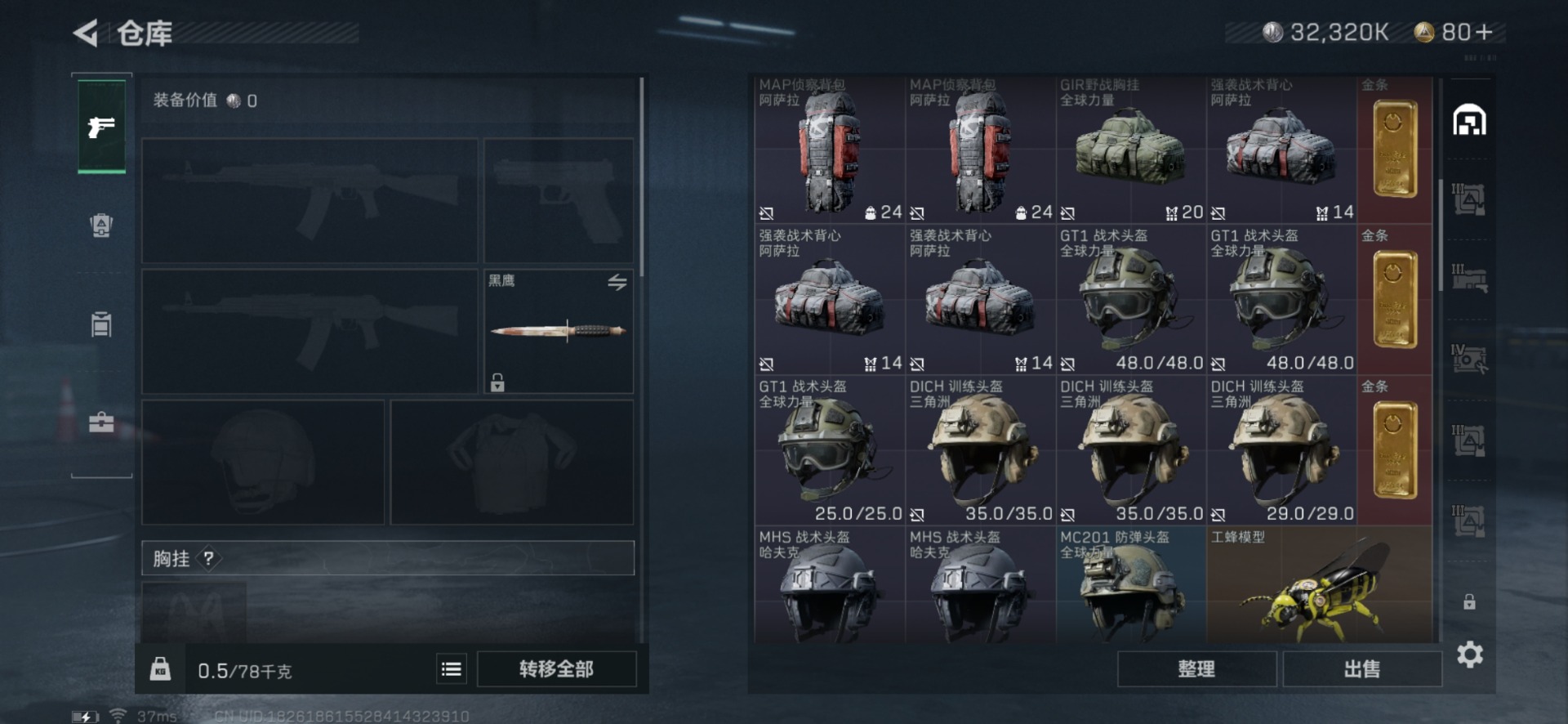
Task: Click the lock icon under 黑鹰 knife
Action: pos(497,382)
